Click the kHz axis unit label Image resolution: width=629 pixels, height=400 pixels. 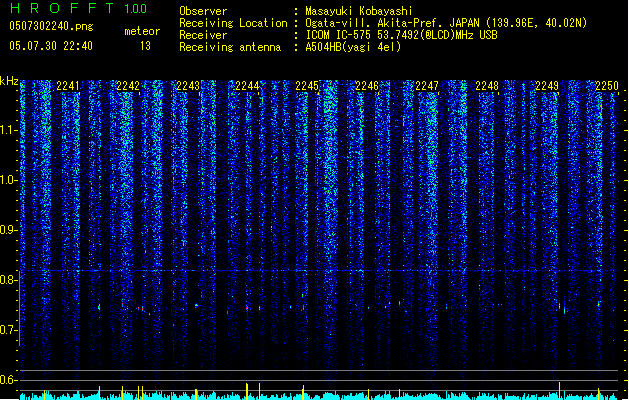coord(9,81)
